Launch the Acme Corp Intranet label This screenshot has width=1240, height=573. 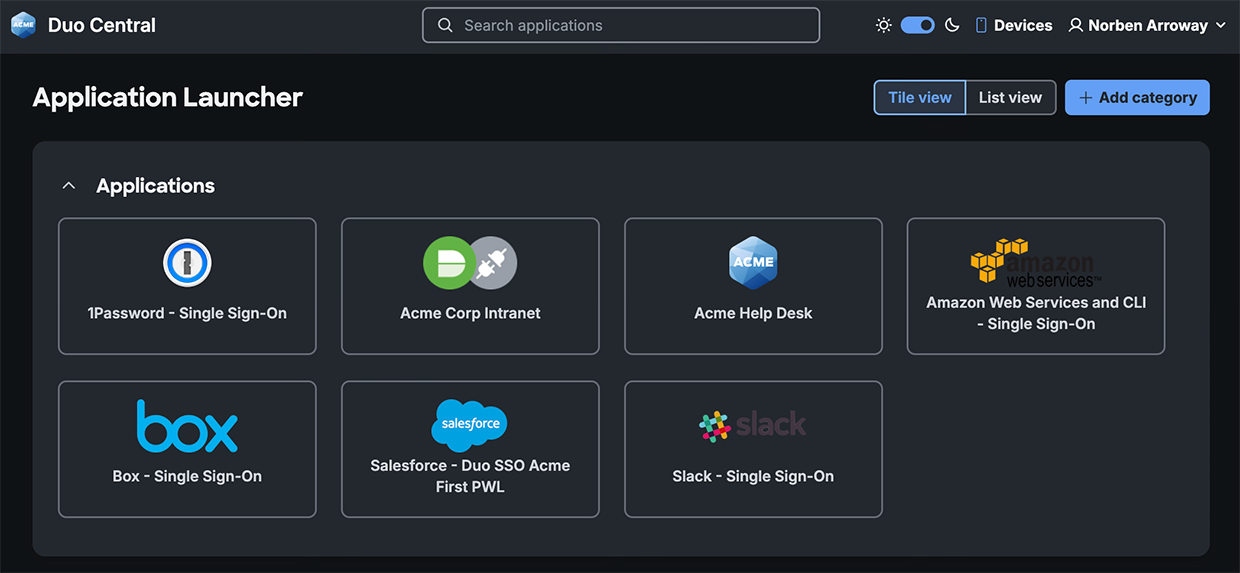[x=470, y=313]
